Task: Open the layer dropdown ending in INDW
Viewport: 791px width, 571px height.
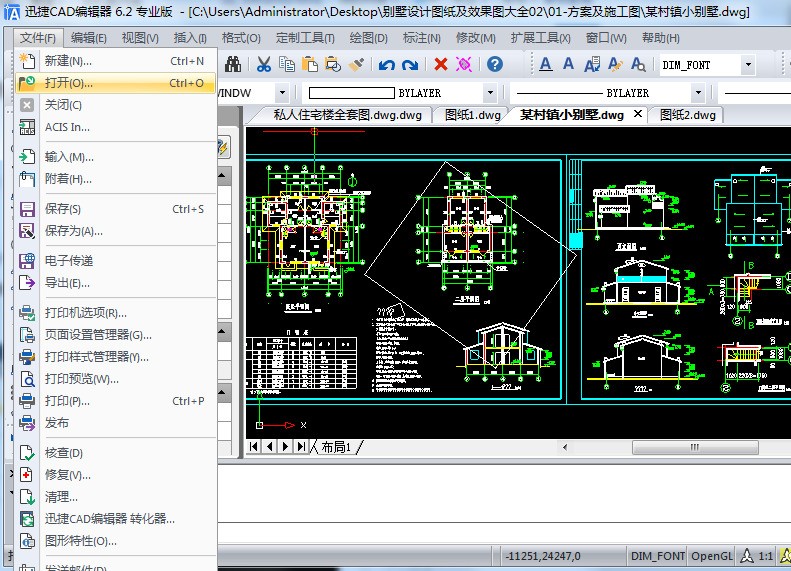Action: click(282, 93)
